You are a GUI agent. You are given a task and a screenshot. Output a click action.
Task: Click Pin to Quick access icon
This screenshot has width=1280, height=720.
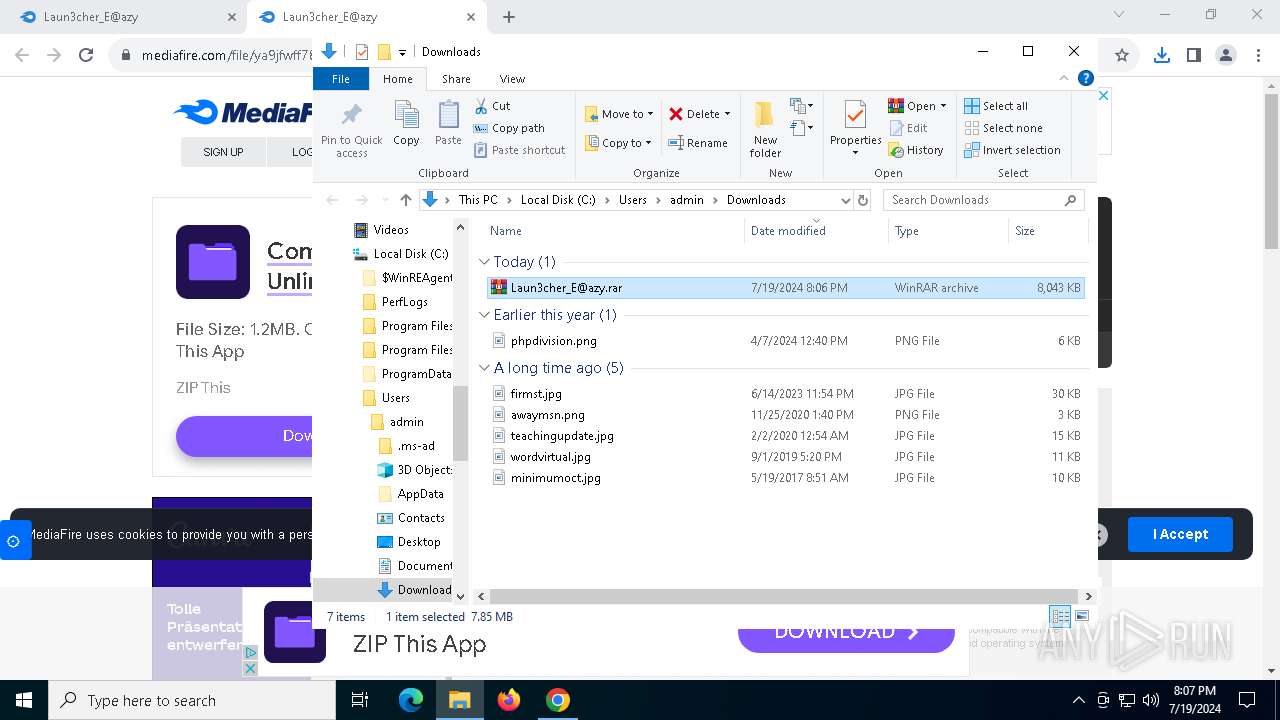pyautogui.click(x=351, y=129)
